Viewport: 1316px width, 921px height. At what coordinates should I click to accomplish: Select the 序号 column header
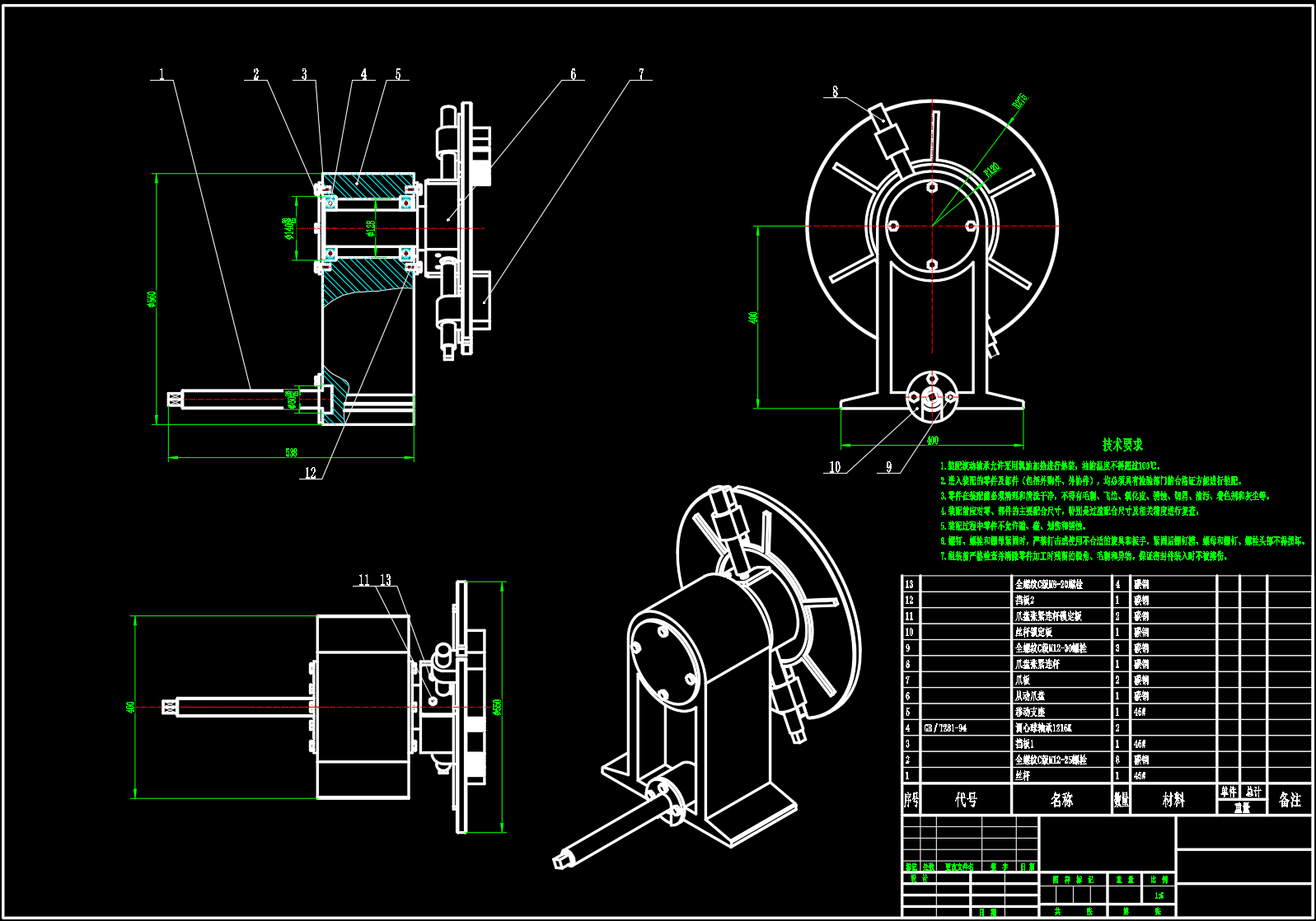[x=911, y=799]
